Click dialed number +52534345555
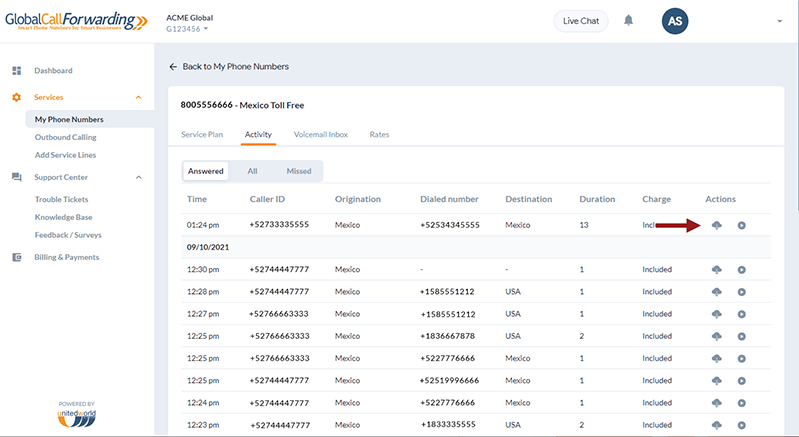The width and height of the screenshot is (799, 437). 450,225
